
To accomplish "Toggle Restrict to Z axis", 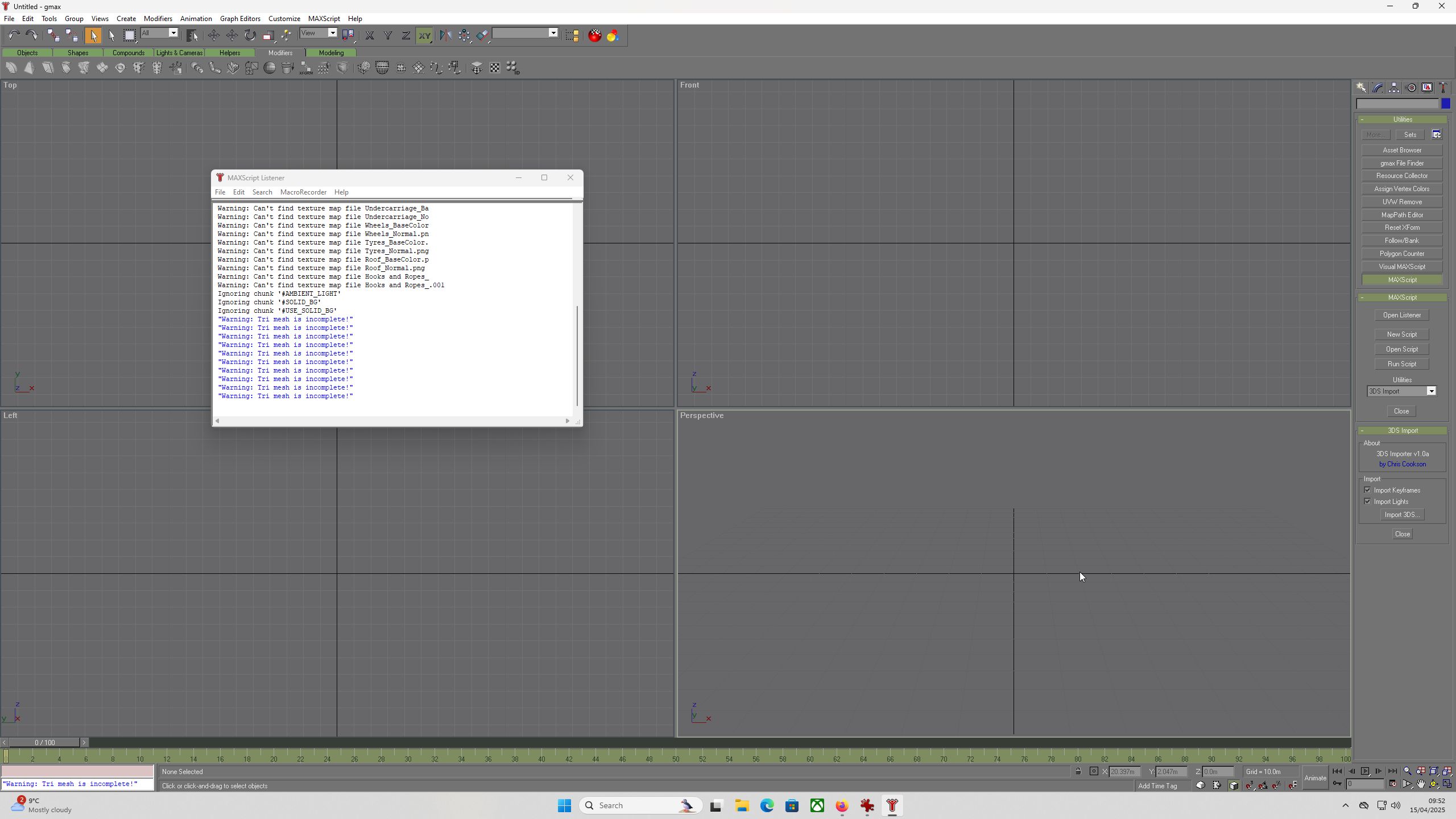I will [406, 35].
